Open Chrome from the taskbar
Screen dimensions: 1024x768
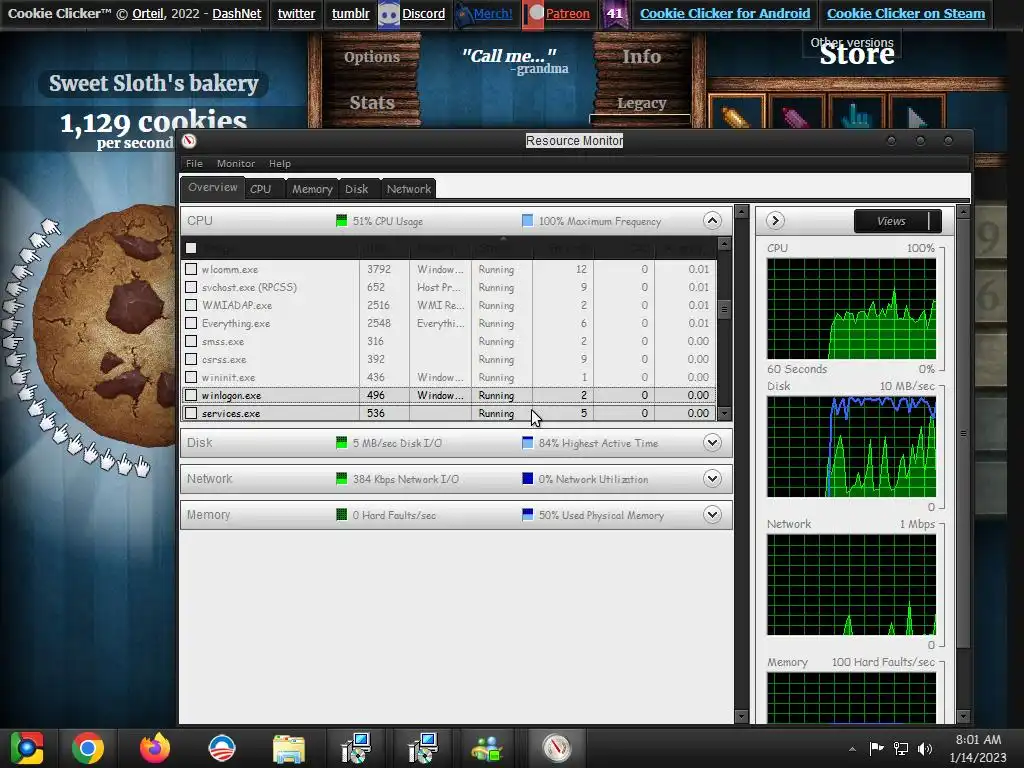click(88, 748)
